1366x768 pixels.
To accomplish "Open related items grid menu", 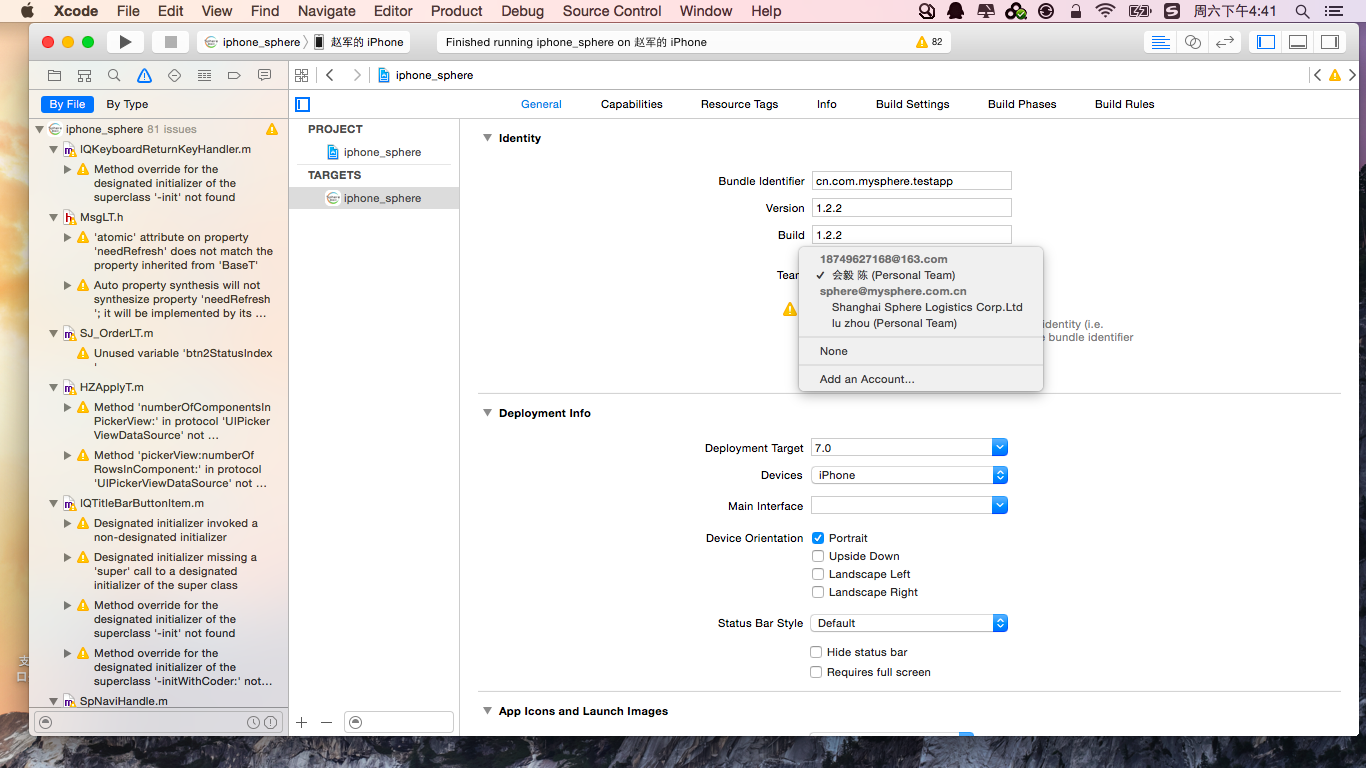I will (x=302, y=75).
